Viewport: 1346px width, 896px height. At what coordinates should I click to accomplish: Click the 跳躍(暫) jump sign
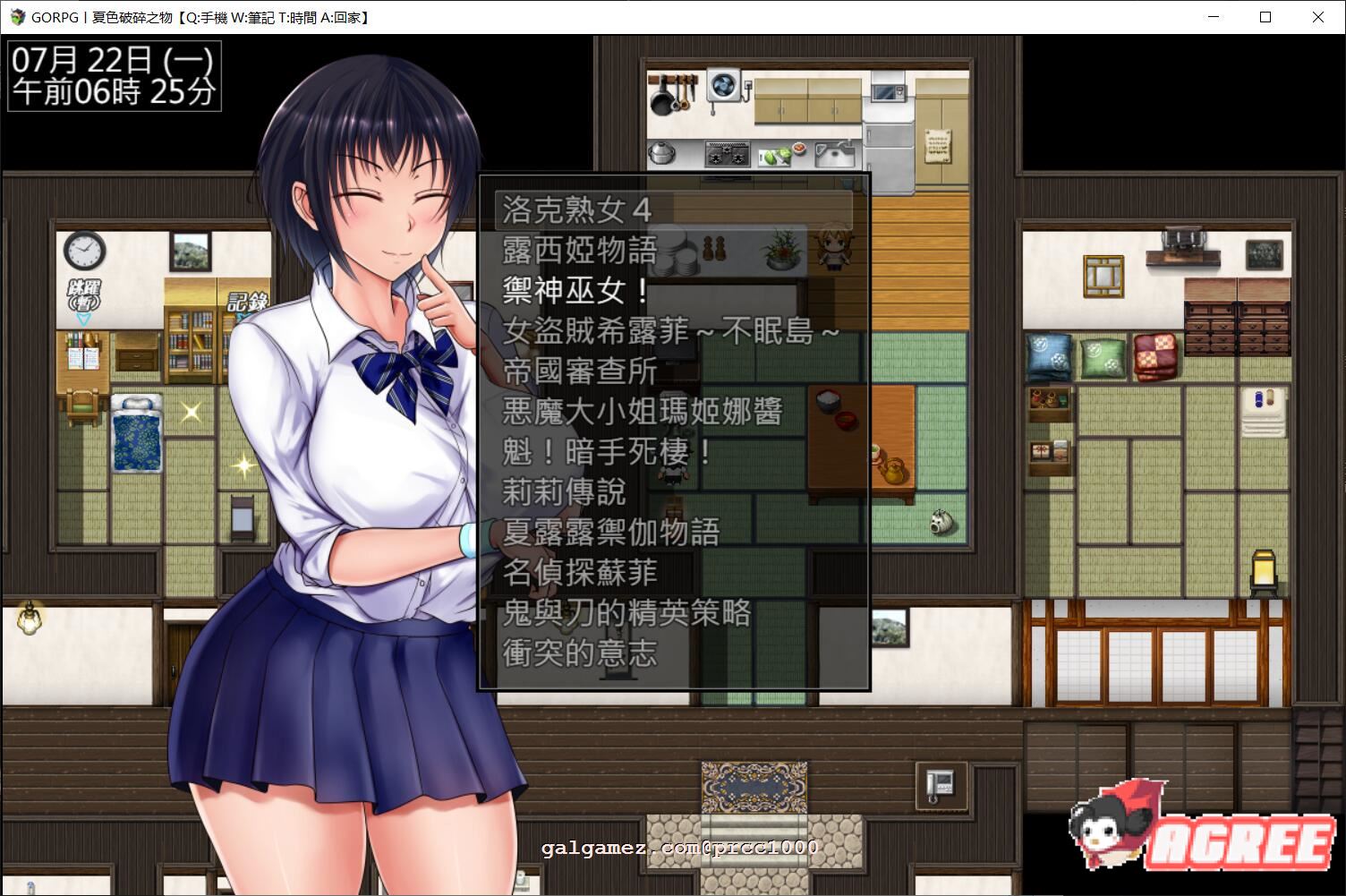pos(86,295)
